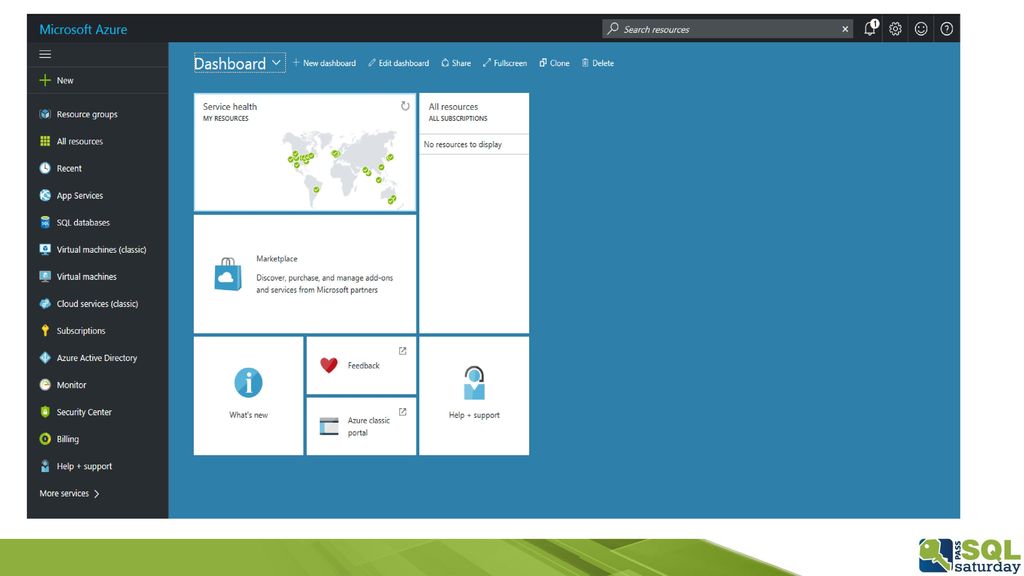Click New dashboard in toolbar
Screen dimensions: 1024x576
click(x=324, y=63)
